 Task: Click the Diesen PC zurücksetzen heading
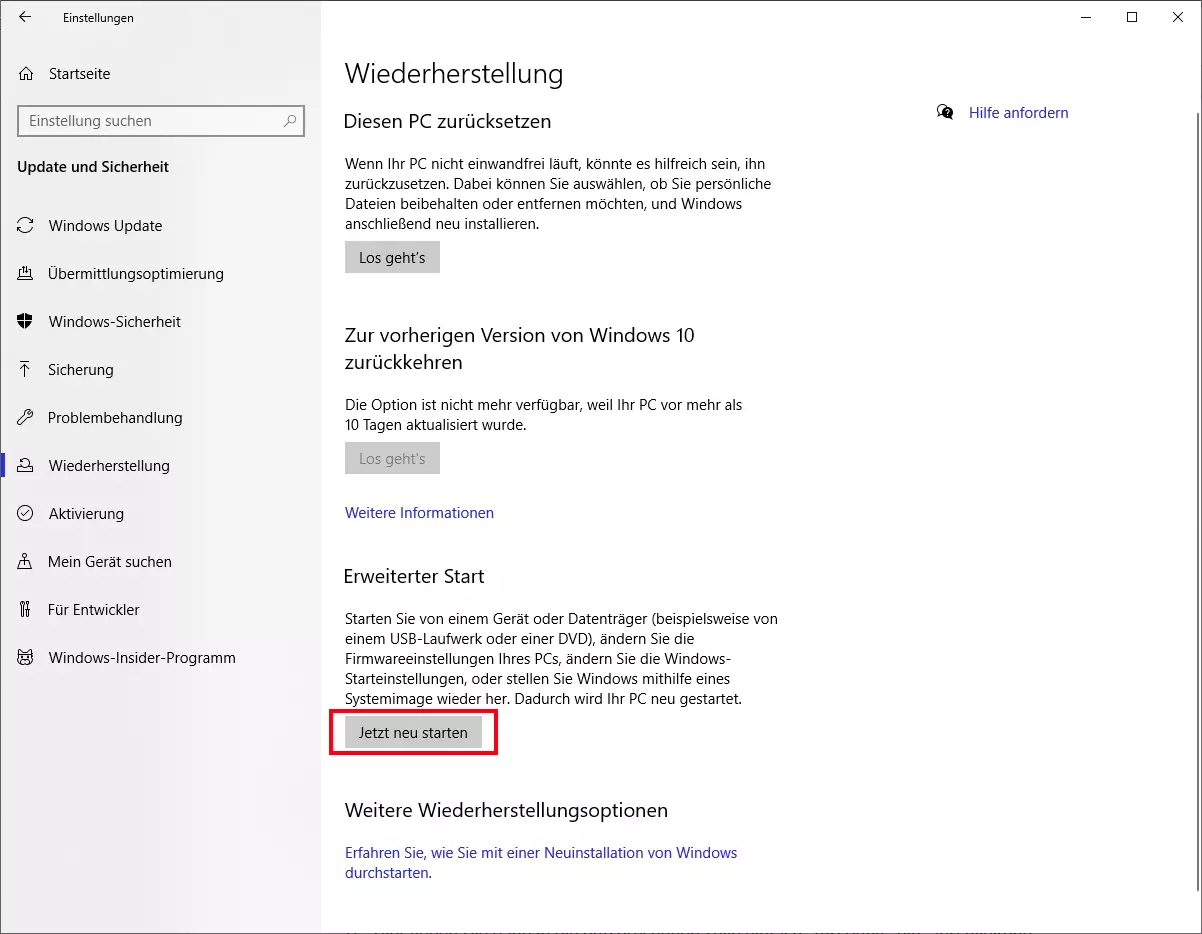(447, 121)
